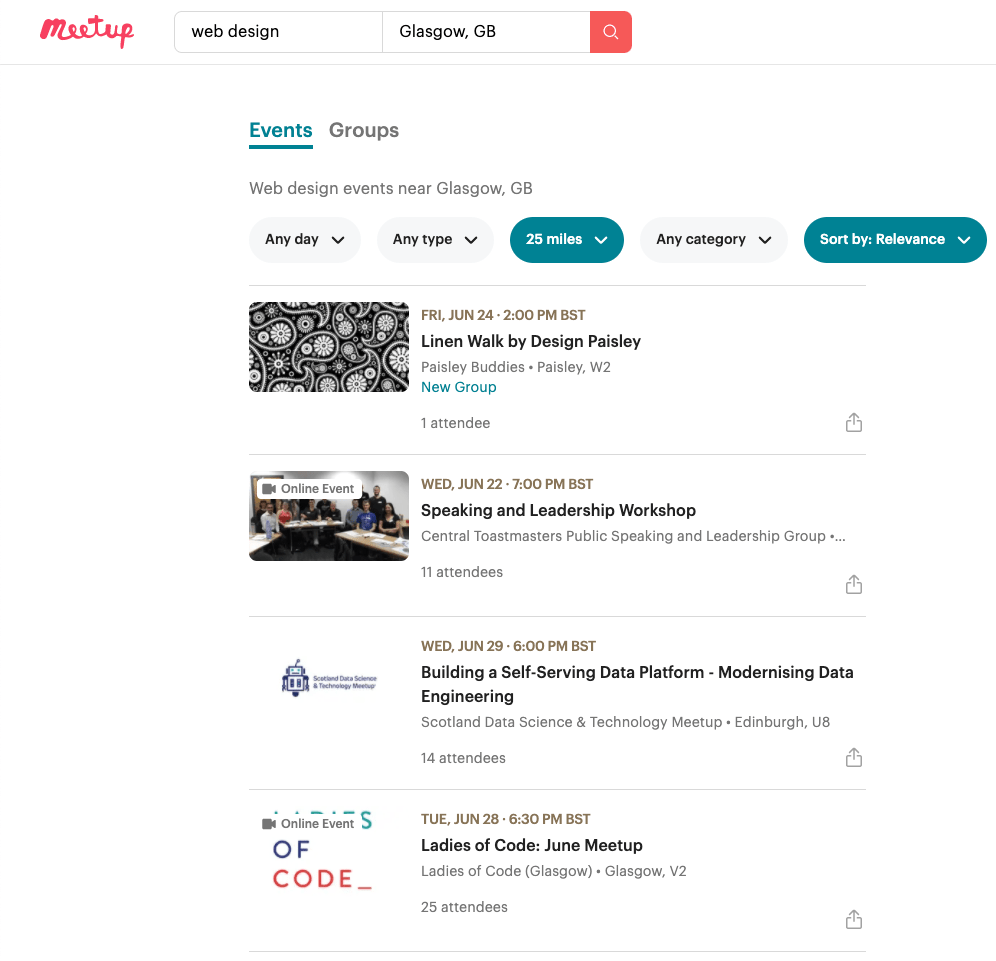The width and height of the screenshot is (996, 961).
Task: Click the New Group link
Action: point(458,387)
